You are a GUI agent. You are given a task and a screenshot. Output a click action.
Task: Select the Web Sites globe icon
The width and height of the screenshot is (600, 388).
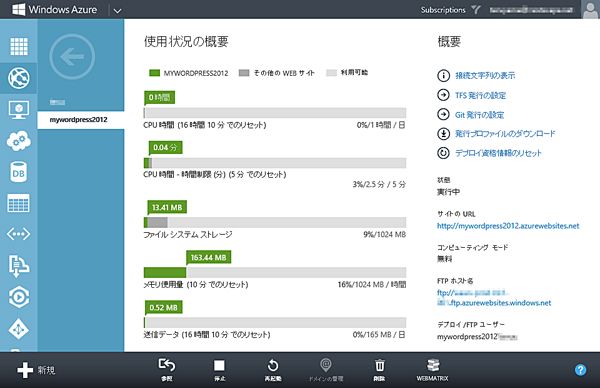[18, 78]
